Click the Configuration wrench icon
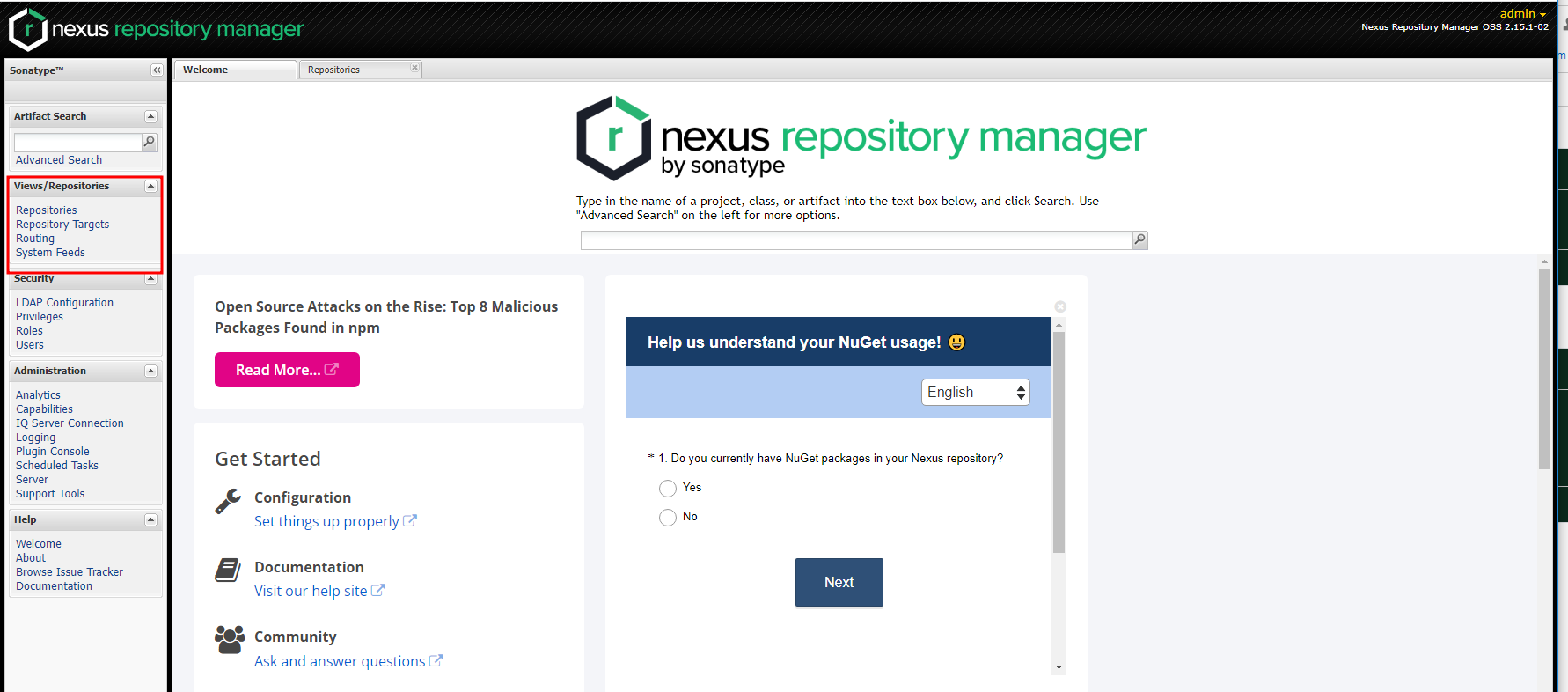 [228, 501]
